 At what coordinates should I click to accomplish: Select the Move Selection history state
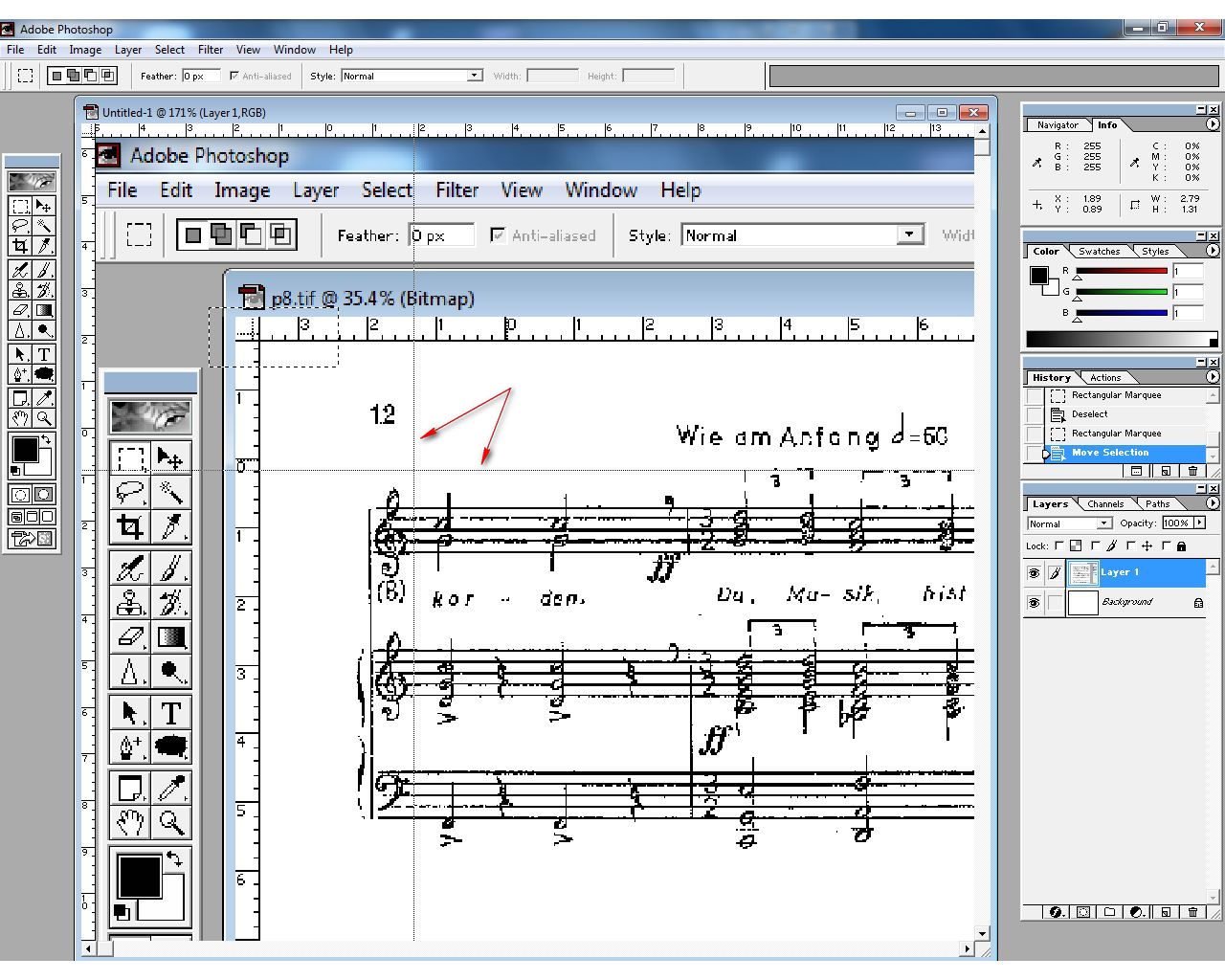tap(1125, 453)
